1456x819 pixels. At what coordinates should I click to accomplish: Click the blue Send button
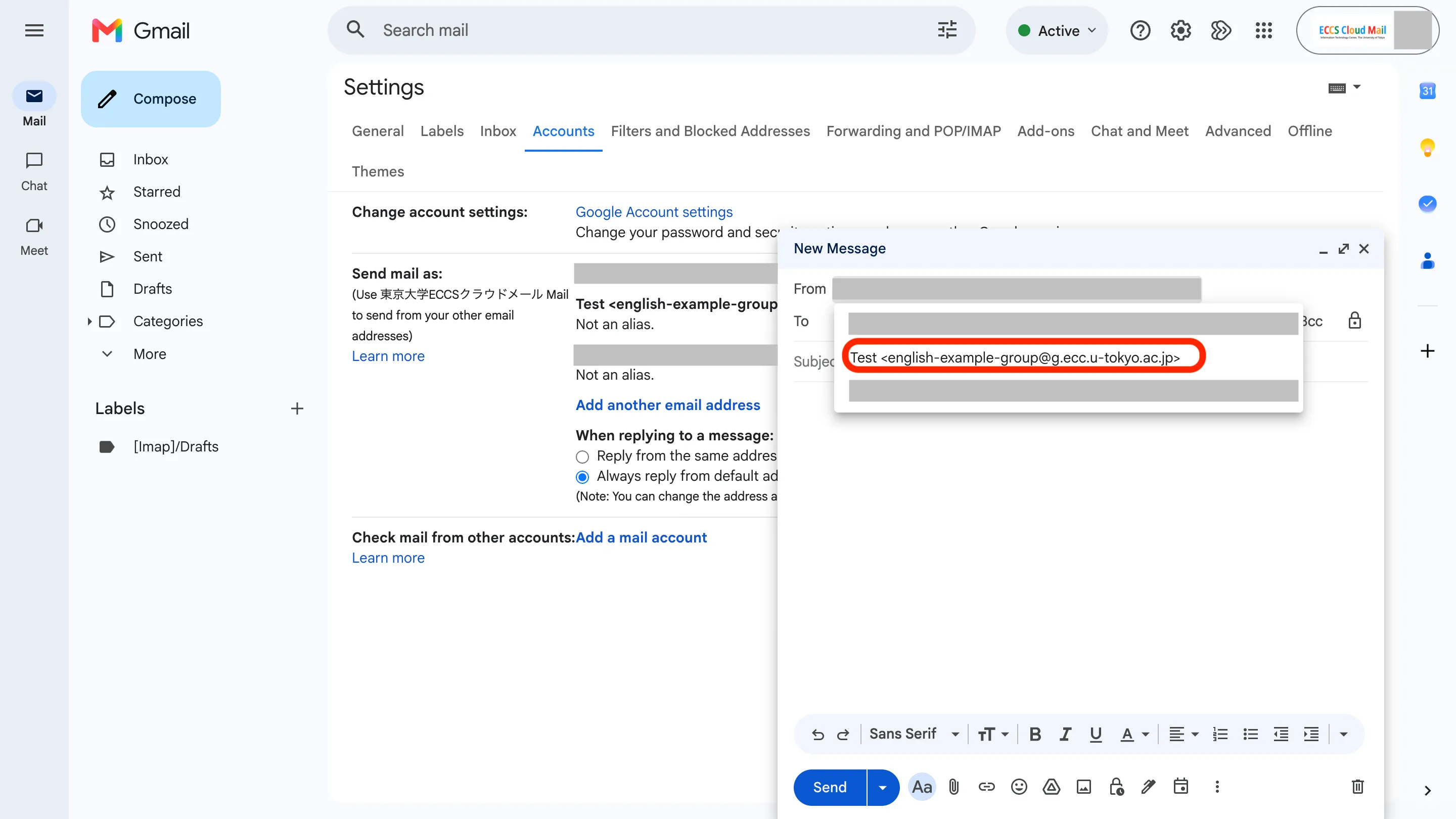point(830,787)
